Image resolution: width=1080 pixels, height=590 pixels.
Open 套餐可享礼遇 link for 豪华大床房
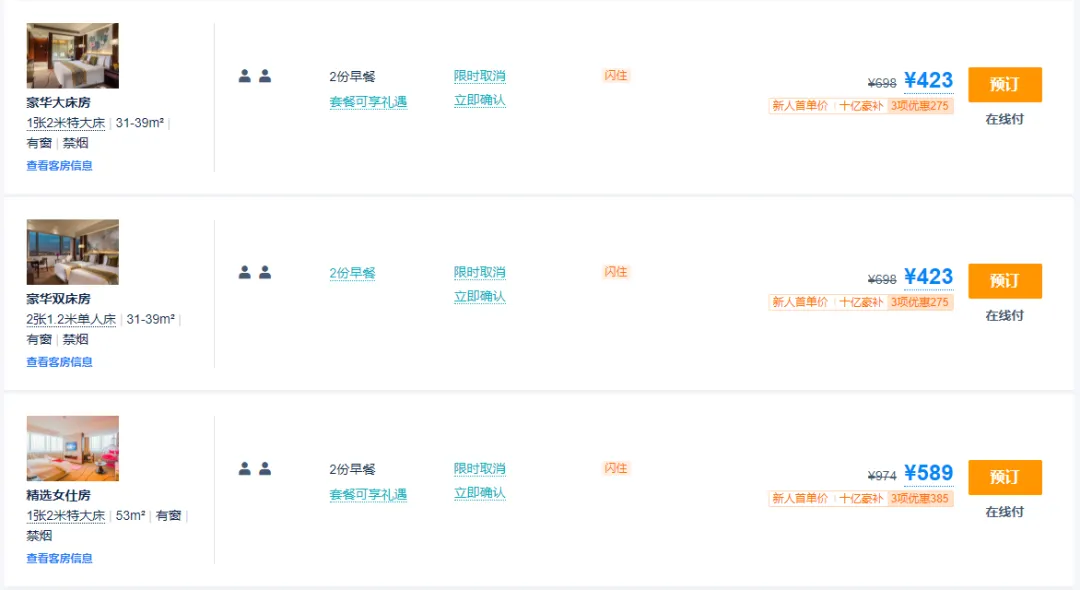(x=368, y=102)
